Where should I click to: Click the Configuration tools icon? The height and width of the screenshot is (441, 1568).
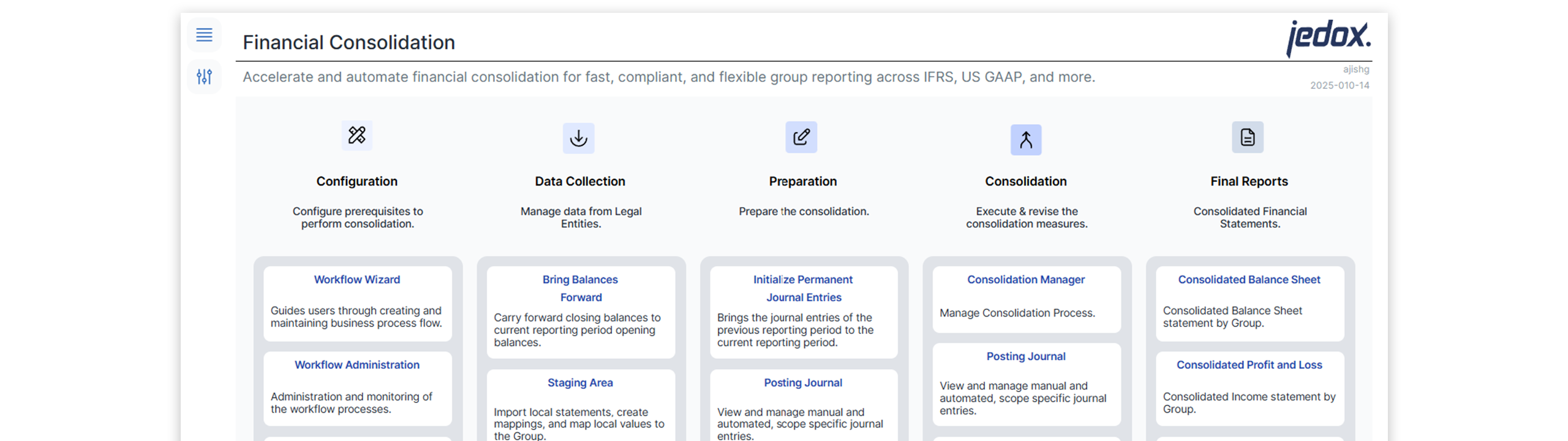357,135
